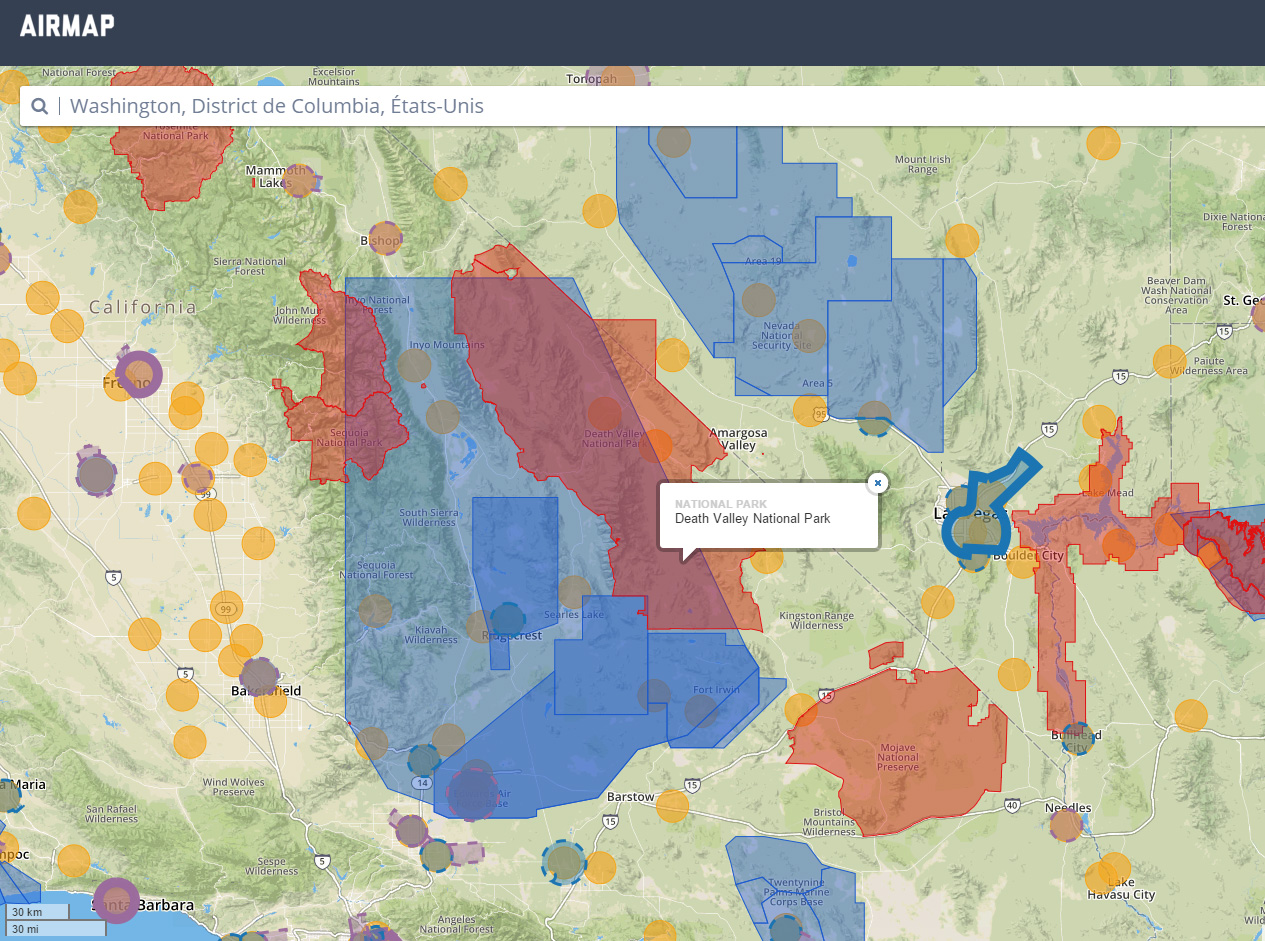Image resolution: width=1265 pixels, height=941 pixels.
Task: Click the AIRMAP logo
Action: 67,25
